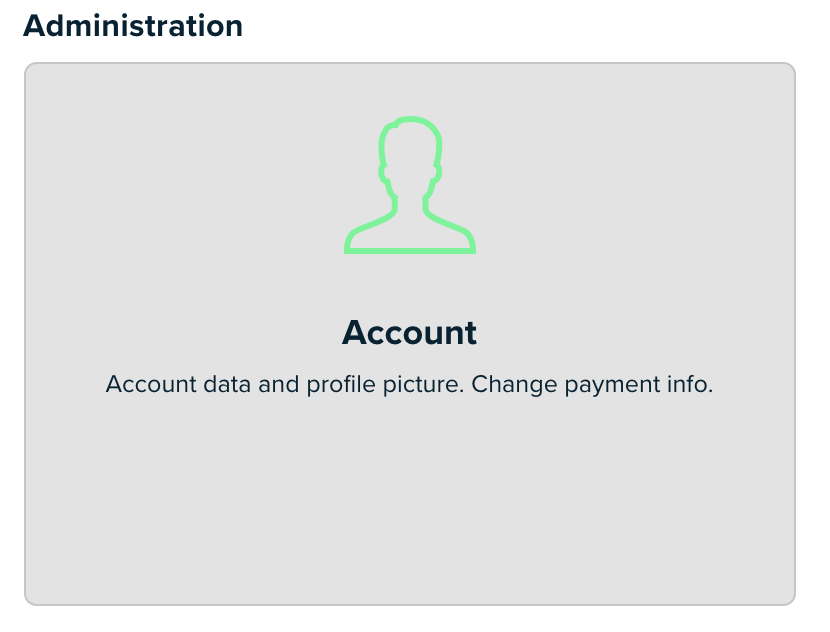Click the shoulders of the person icon
The image size is (830, 632).
point(410,236)
